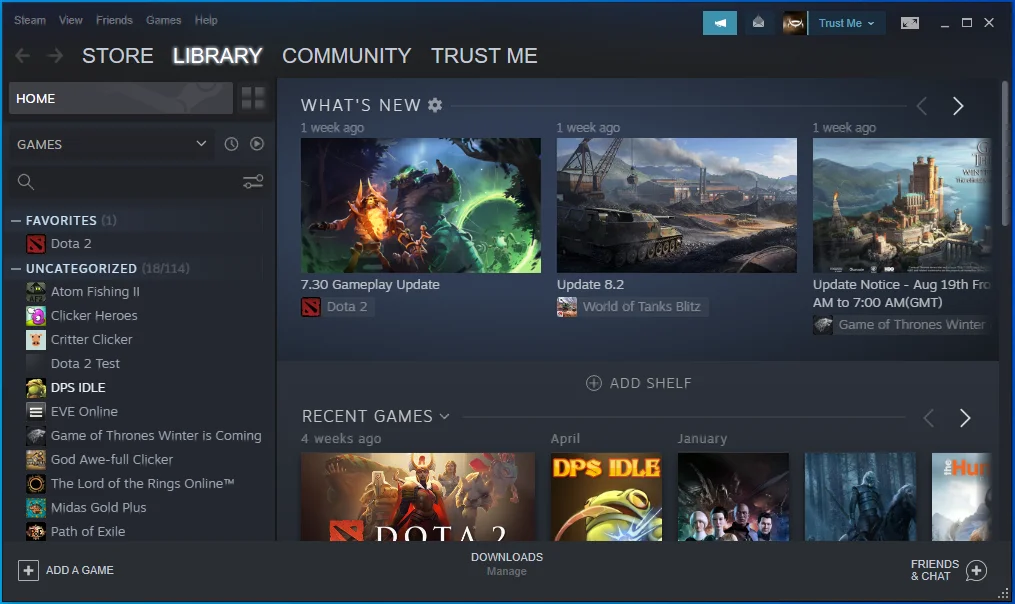Open Update Notice - Aug 19th news title
1015x604 pixels.
(902, 293)
